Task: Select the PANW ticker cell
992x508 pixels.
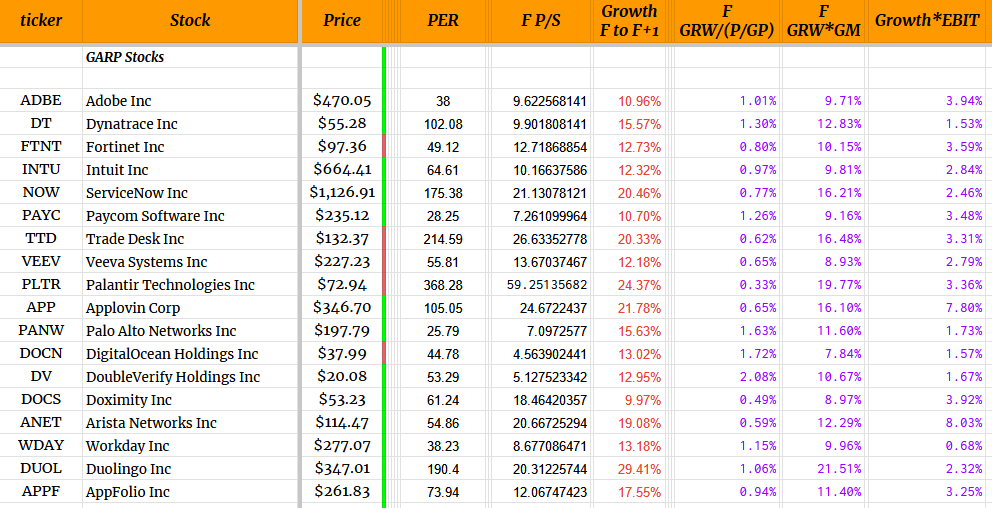Action: coord(41,331)
